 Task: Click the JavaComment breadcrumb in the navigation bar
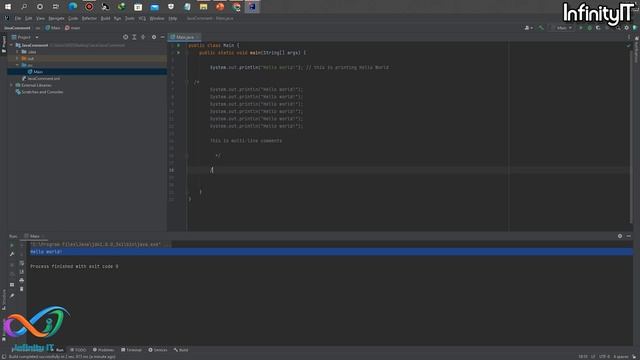coord(17,28)
